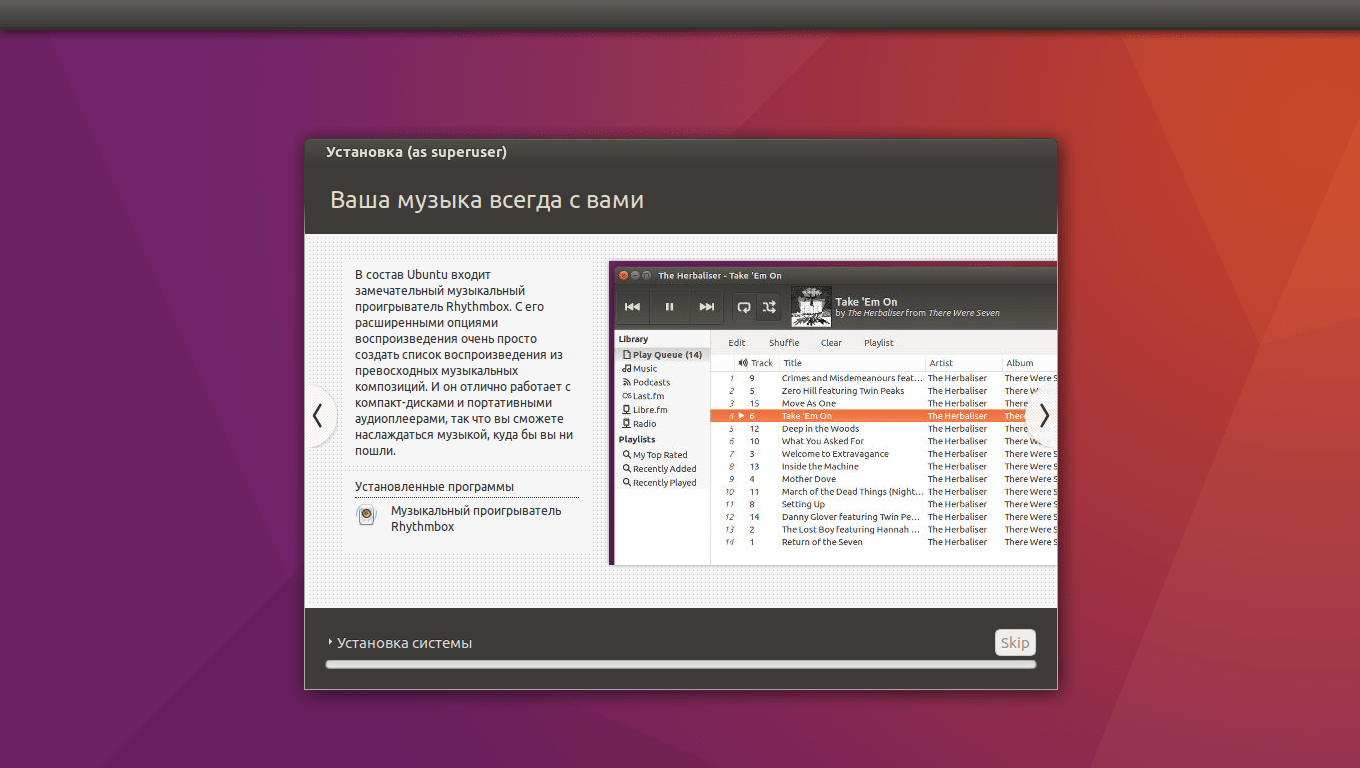Expand the Установка системы details triangle

click(x=330, y=642)
